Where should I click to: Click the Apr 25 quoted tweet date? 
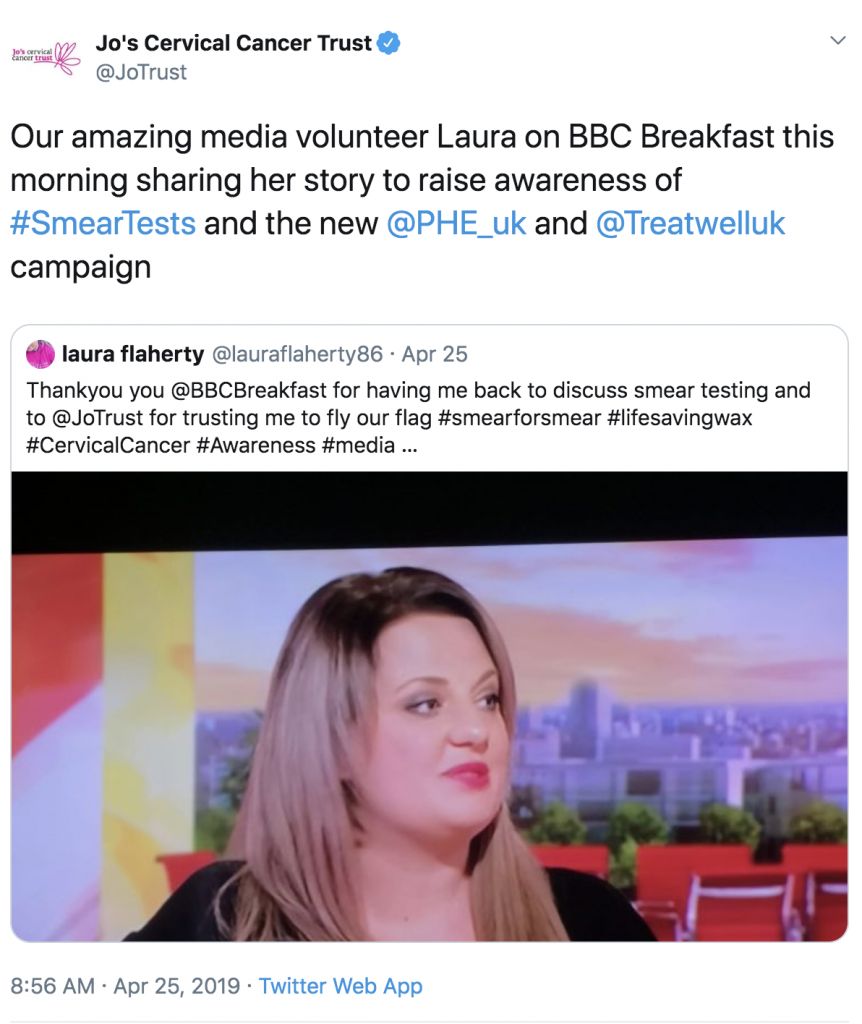(x=434, y=354)
